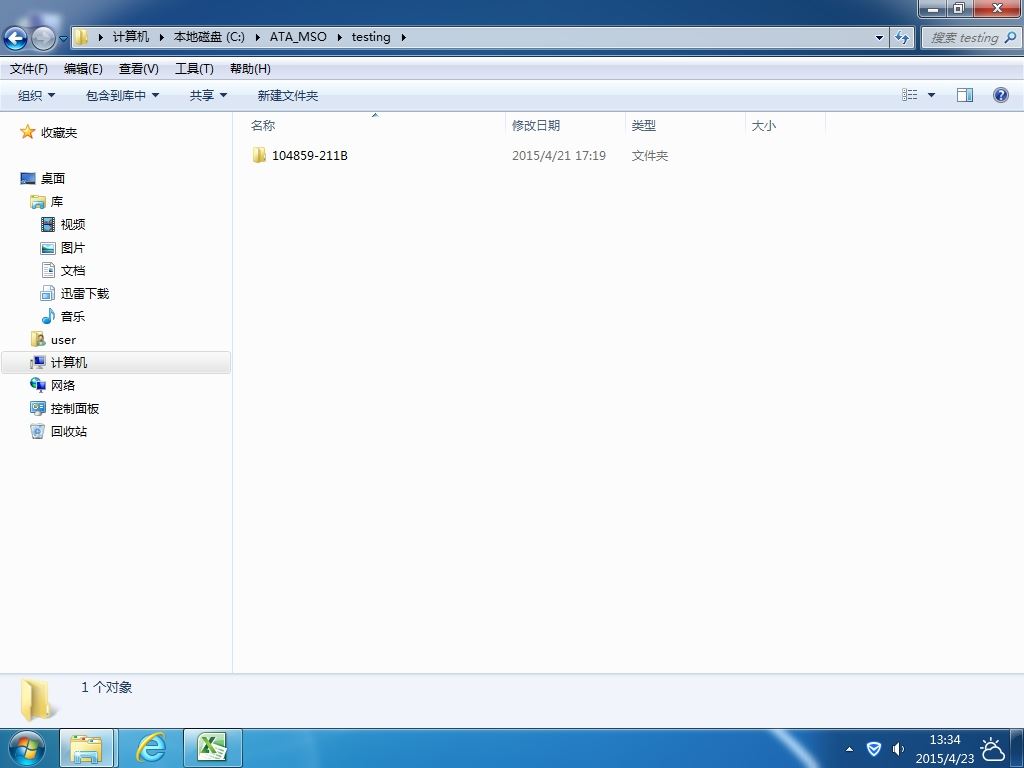Click the weather tray icon
1024x768 pixels.
(993, 750)
